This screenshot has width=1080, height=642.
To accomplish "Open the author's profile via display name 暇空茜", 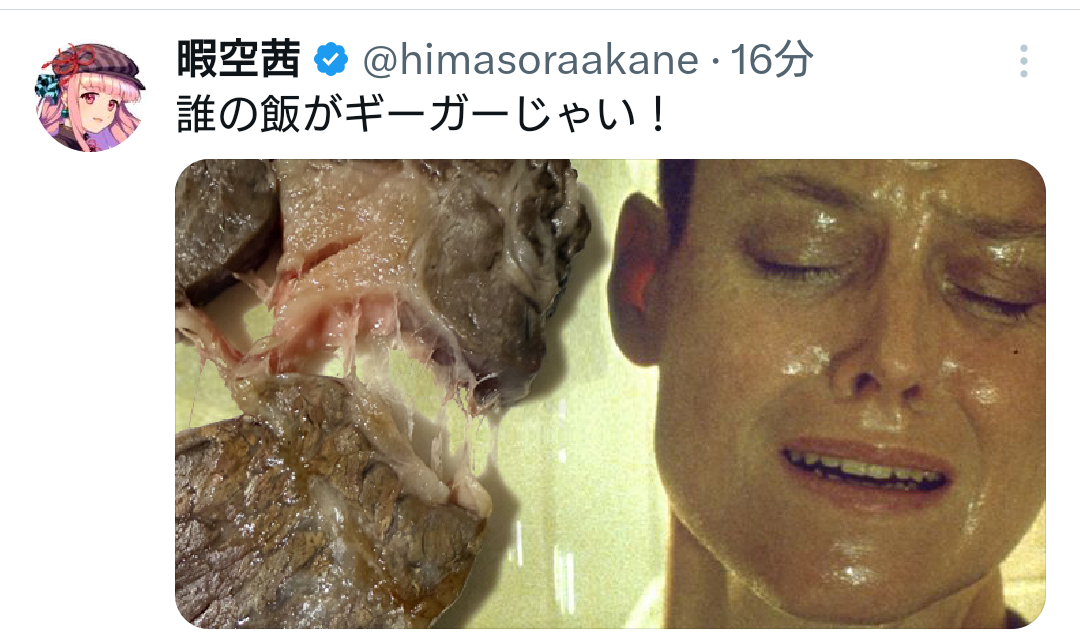I will click(x=238, y=59).
